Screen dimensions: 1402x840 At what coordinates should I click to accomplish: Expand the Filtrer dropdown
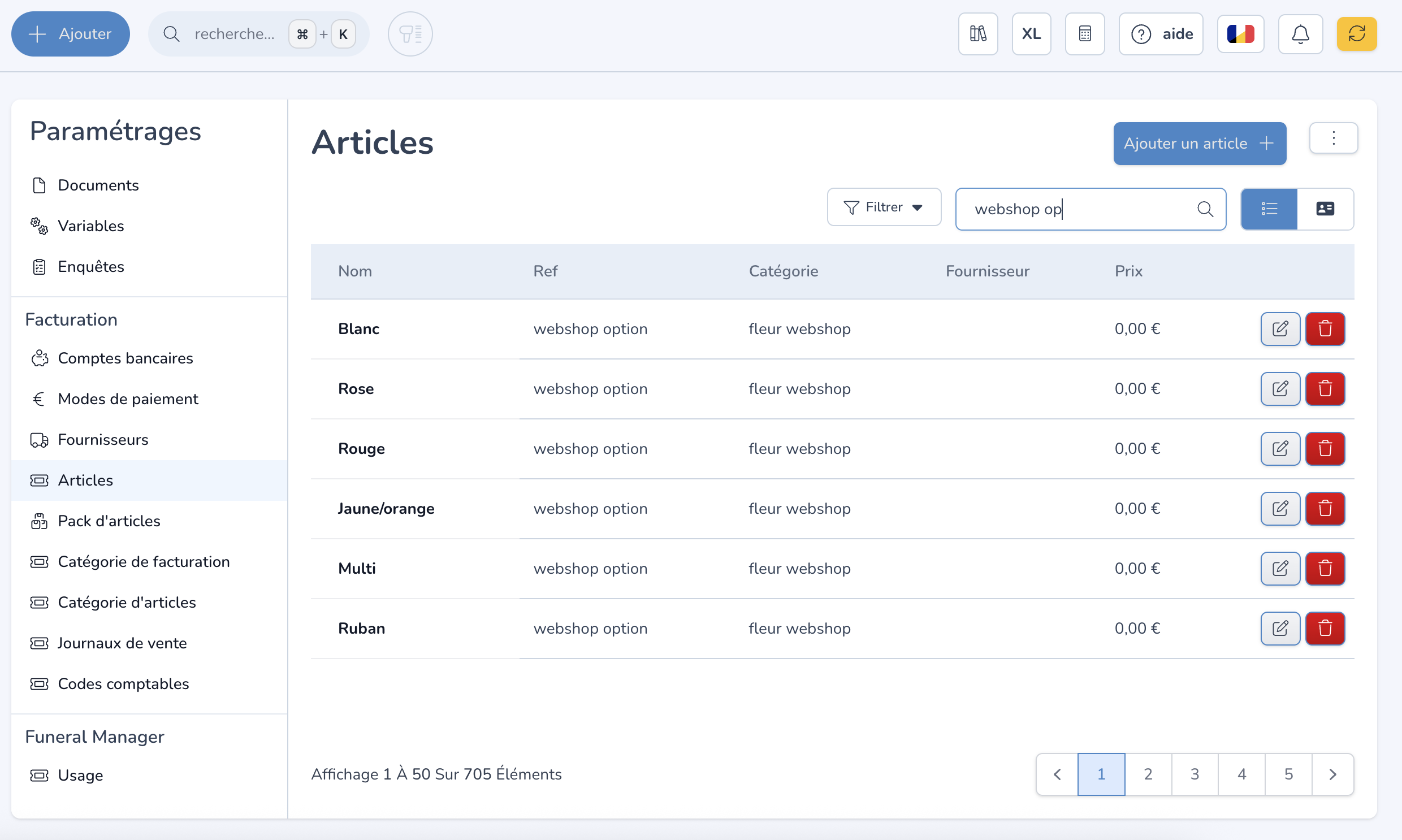click(x=884, y=207)
